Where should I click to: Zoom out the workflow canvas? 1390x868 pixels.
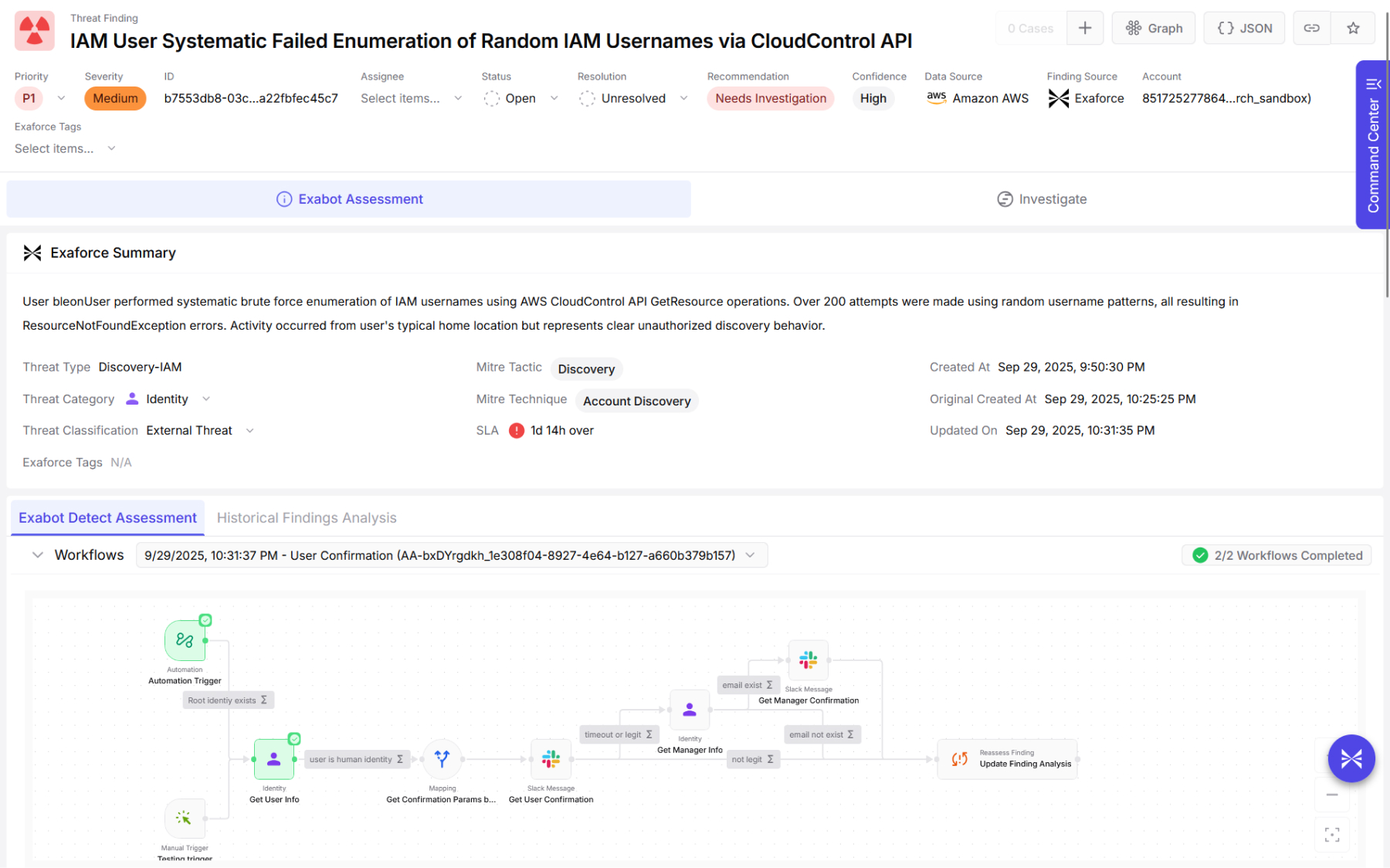[x=1332, y=795]
